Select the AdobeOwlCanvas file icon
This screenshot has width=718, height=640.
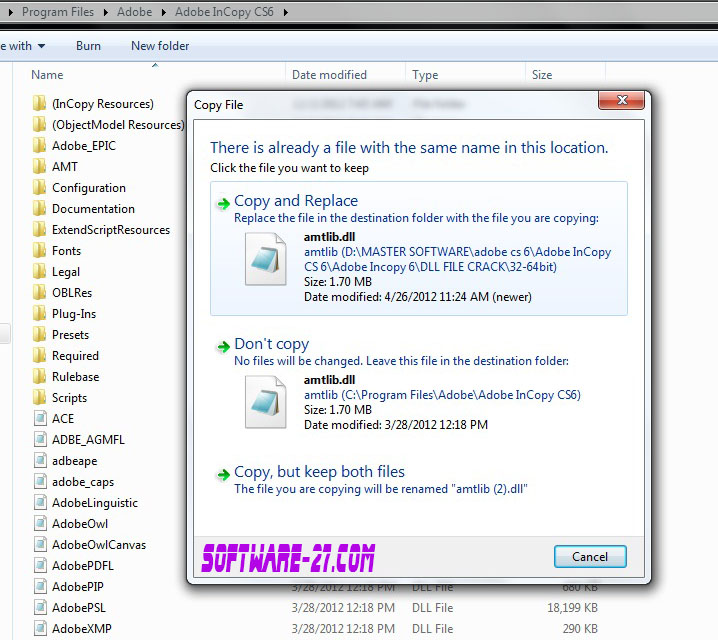40,545
